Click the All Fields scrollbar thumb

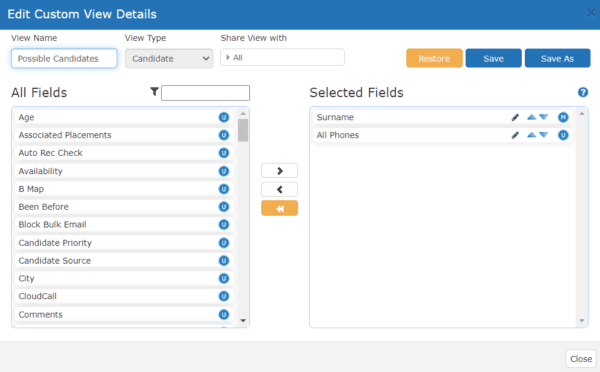[243, 131]
